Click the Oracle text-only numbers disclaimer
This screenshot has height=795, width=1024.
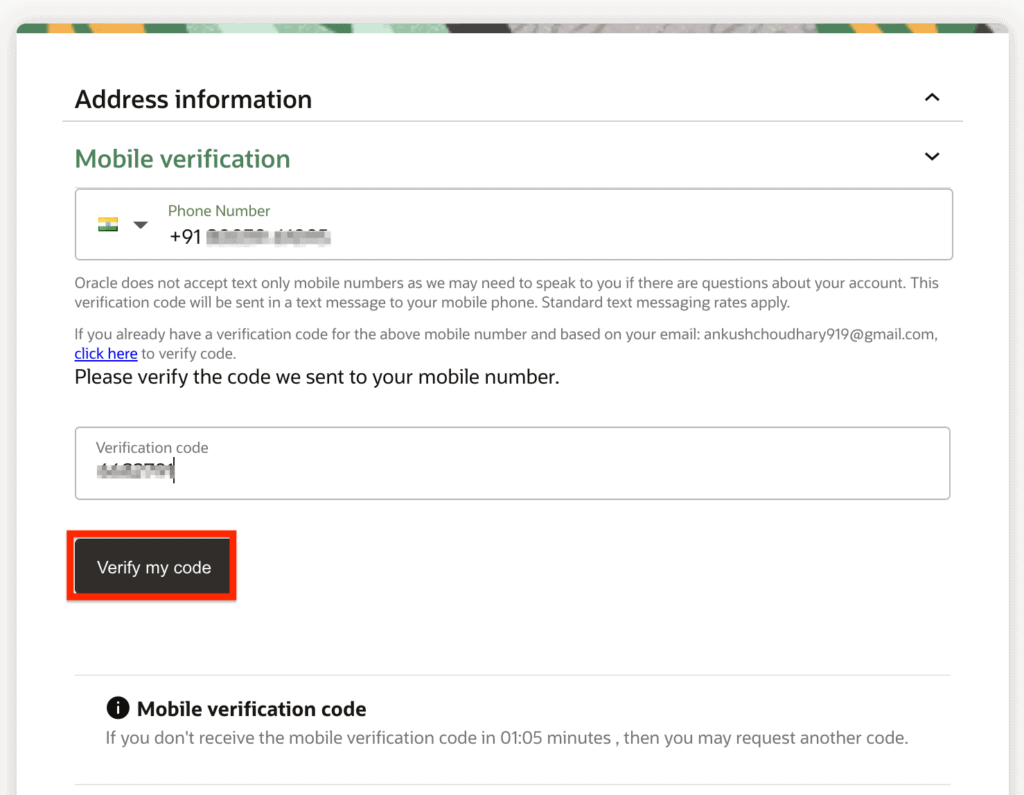[506, 292]
